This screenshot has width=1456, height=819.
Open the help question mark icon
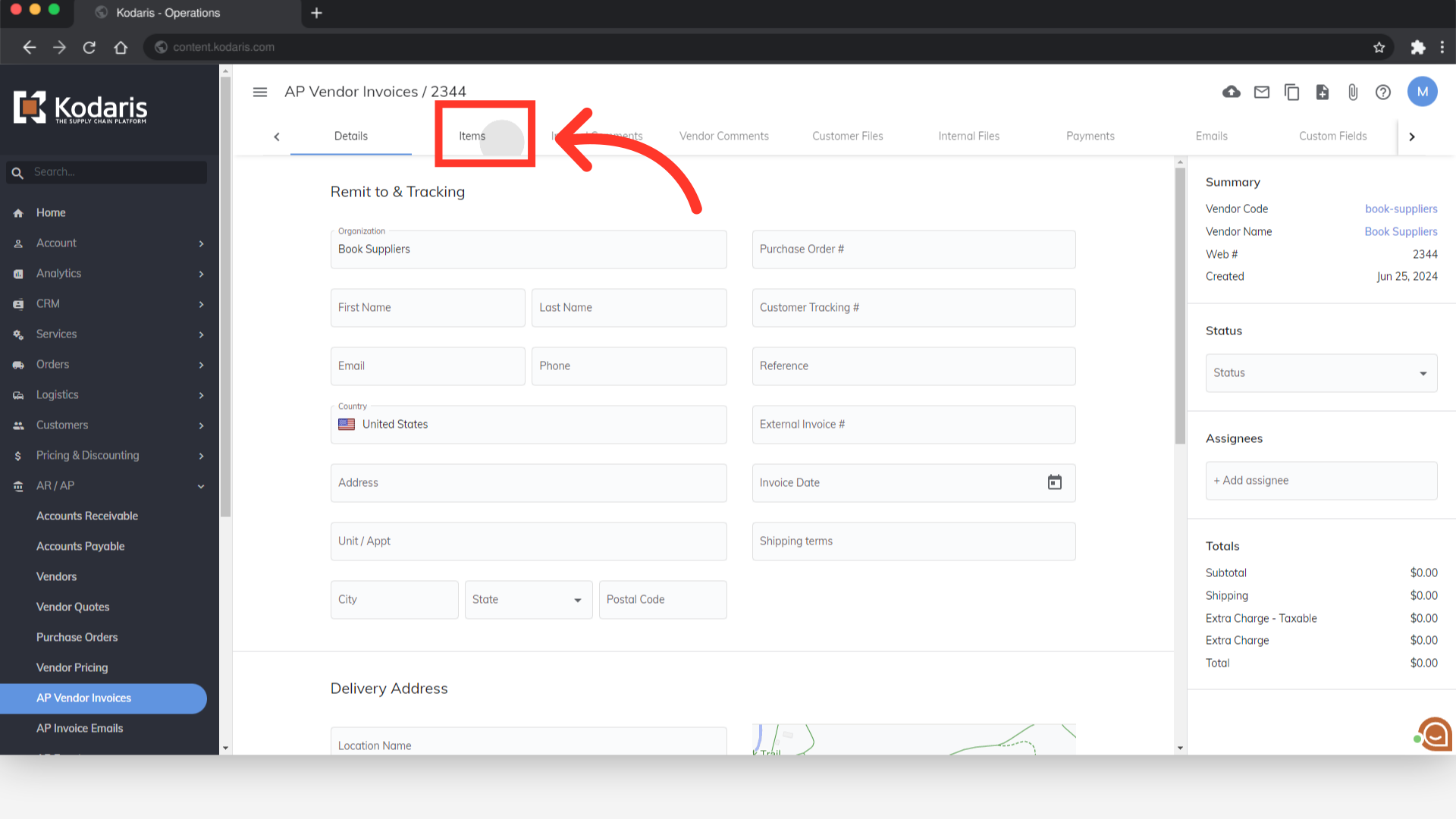1383,92
